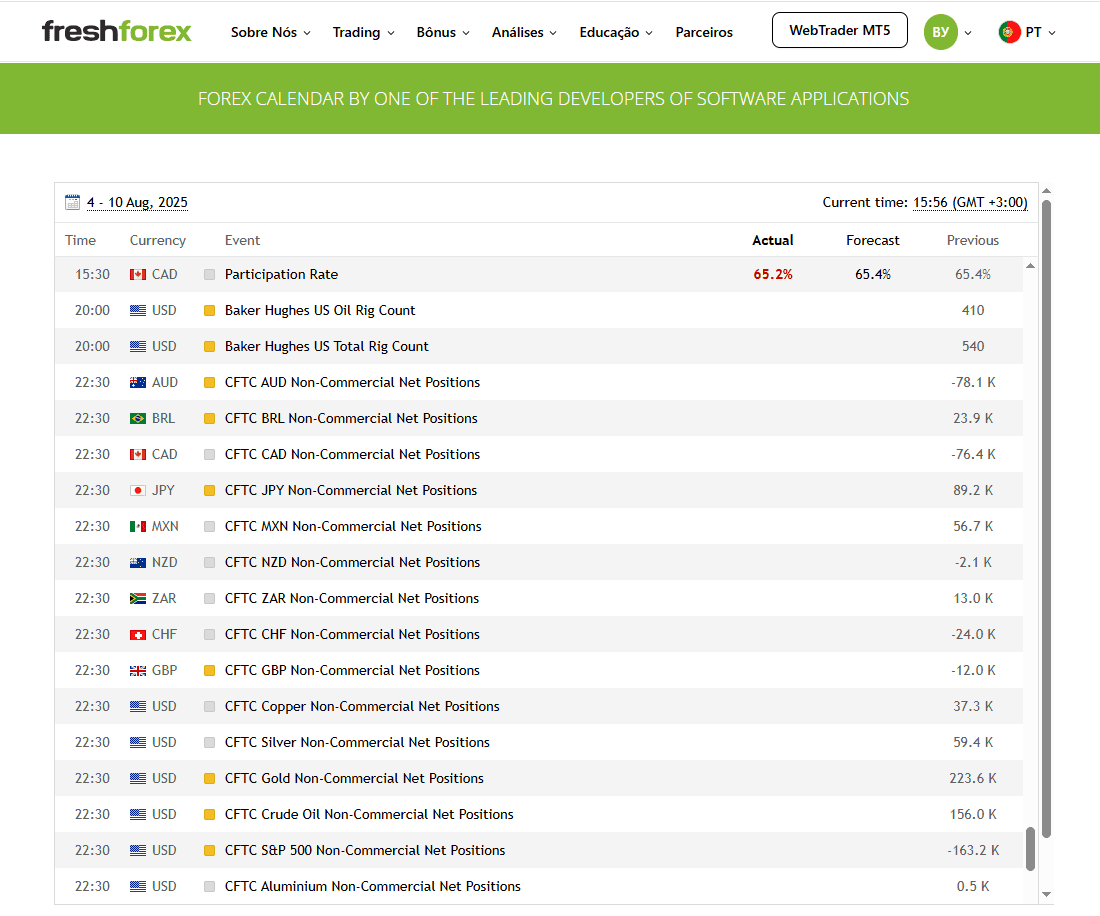
Task: Click the page's outer scrollbar thumb
Action: 1046,519
